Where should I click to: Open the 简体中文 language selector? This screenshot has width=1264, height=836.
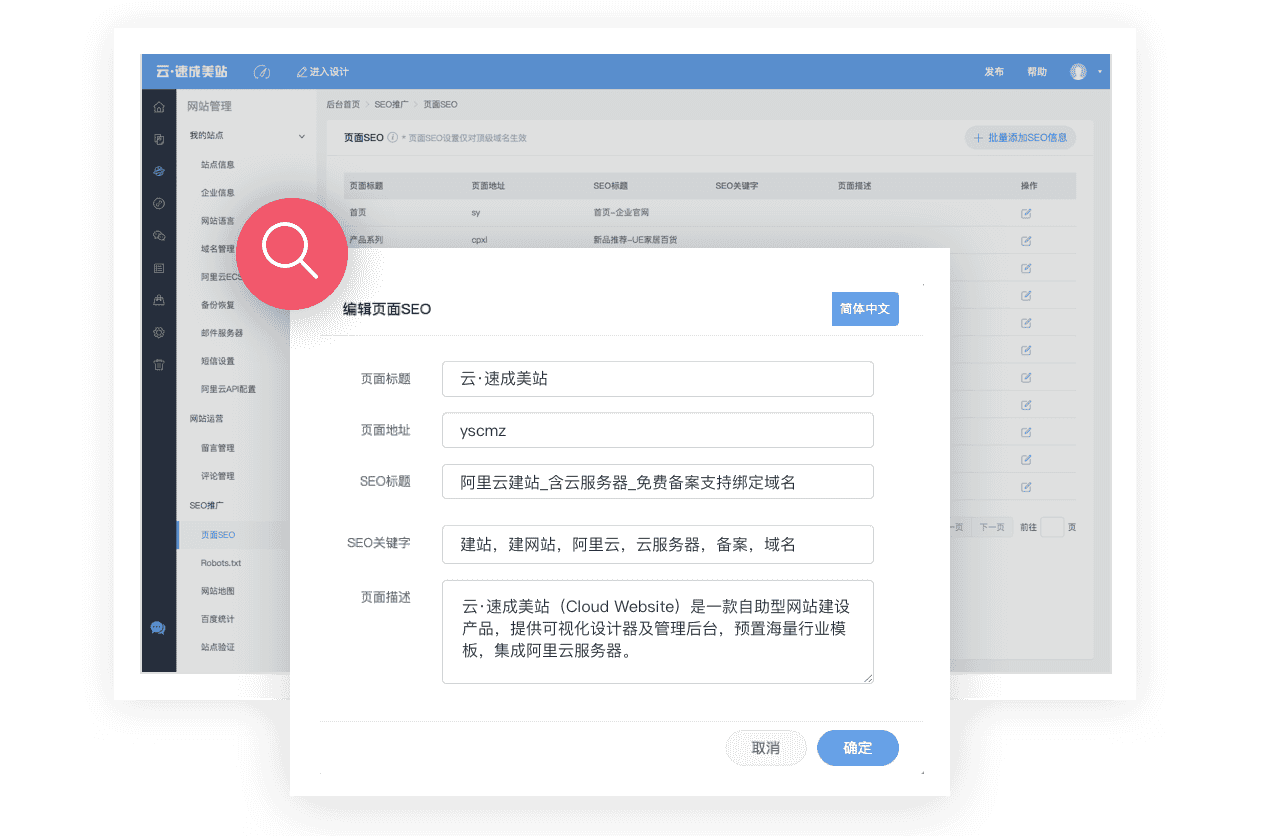(865, 309)
